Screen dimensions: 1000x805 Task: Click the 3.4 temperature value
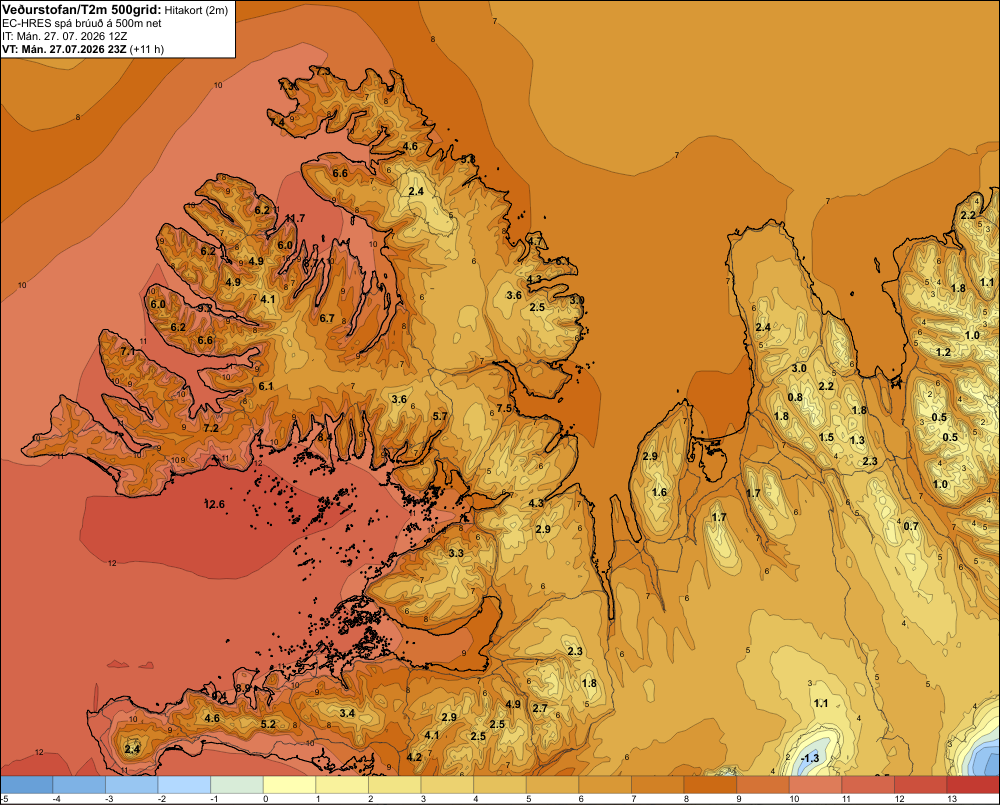347,713
